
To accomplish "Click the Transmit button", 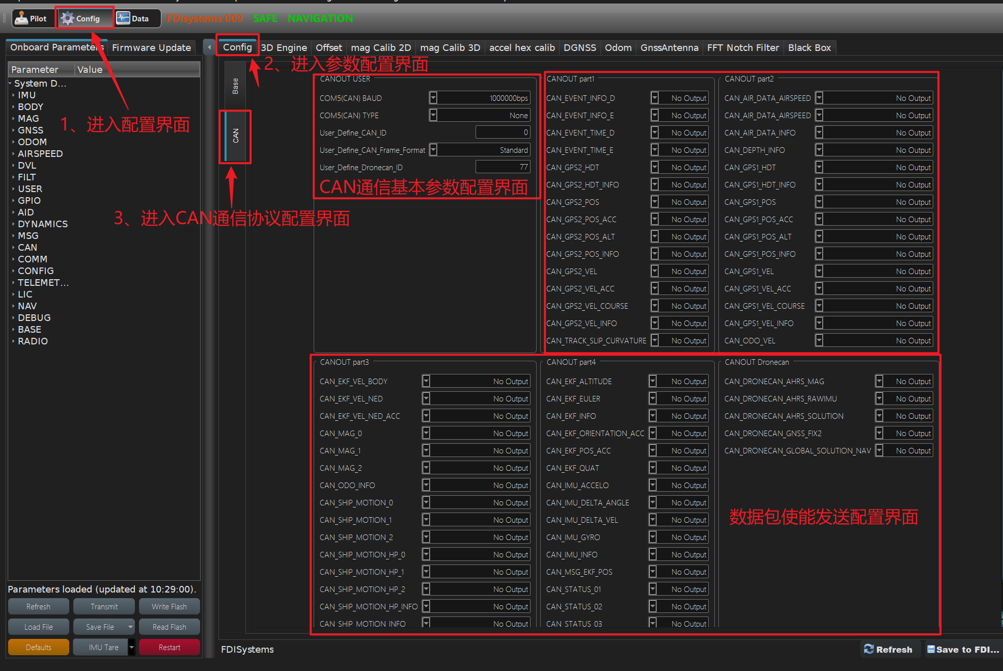I will pos(104,606).
